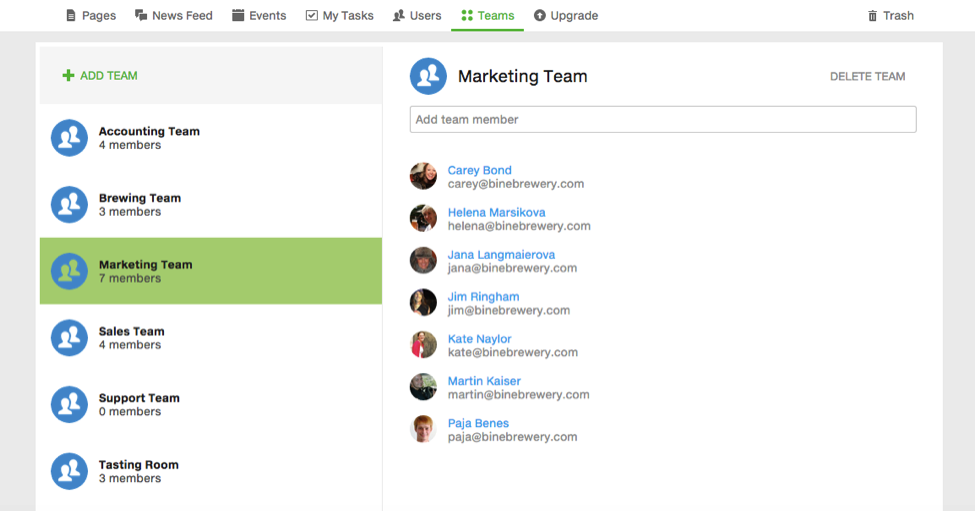
Task: Click the Brewing Team group icon
Action: tap(69, 205)
